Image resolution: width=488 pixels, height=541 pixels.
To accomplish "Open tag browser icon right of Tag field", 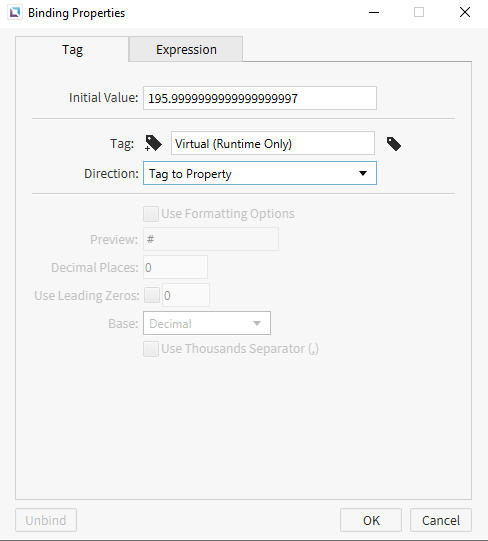I will pos(394,144).
